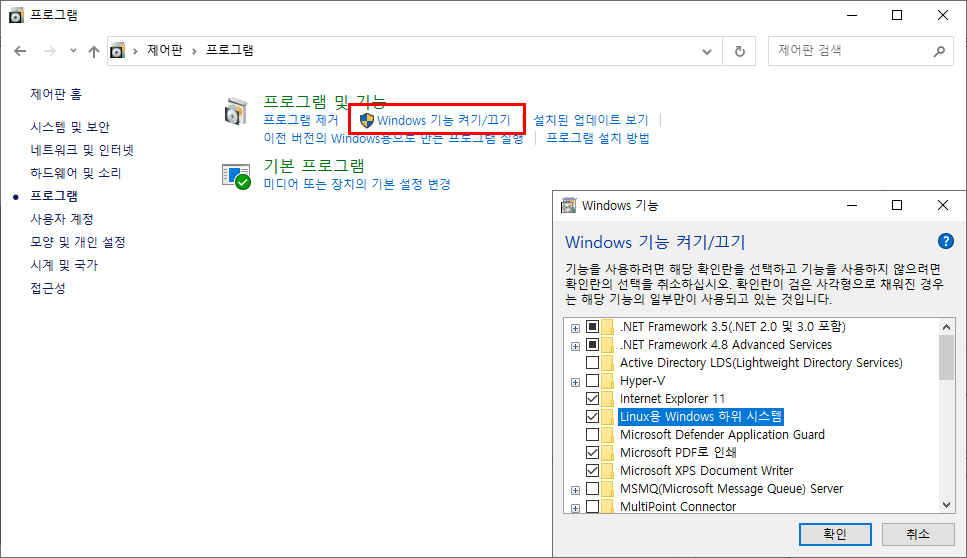Click the feature list scroll up arrow

tap(946, 327)
